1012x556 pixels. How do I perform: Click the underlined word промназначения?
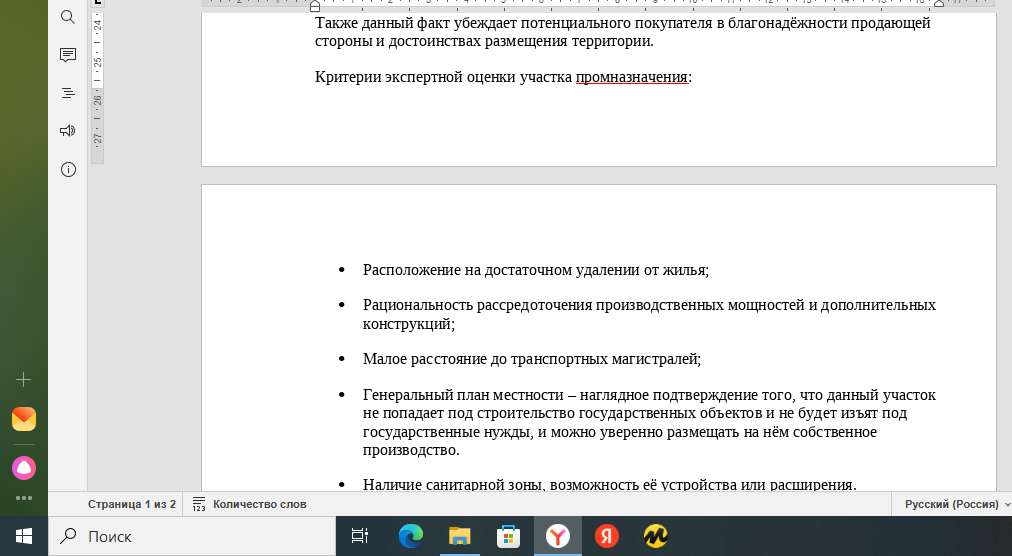pyautogui.click(x=632, y=77)
